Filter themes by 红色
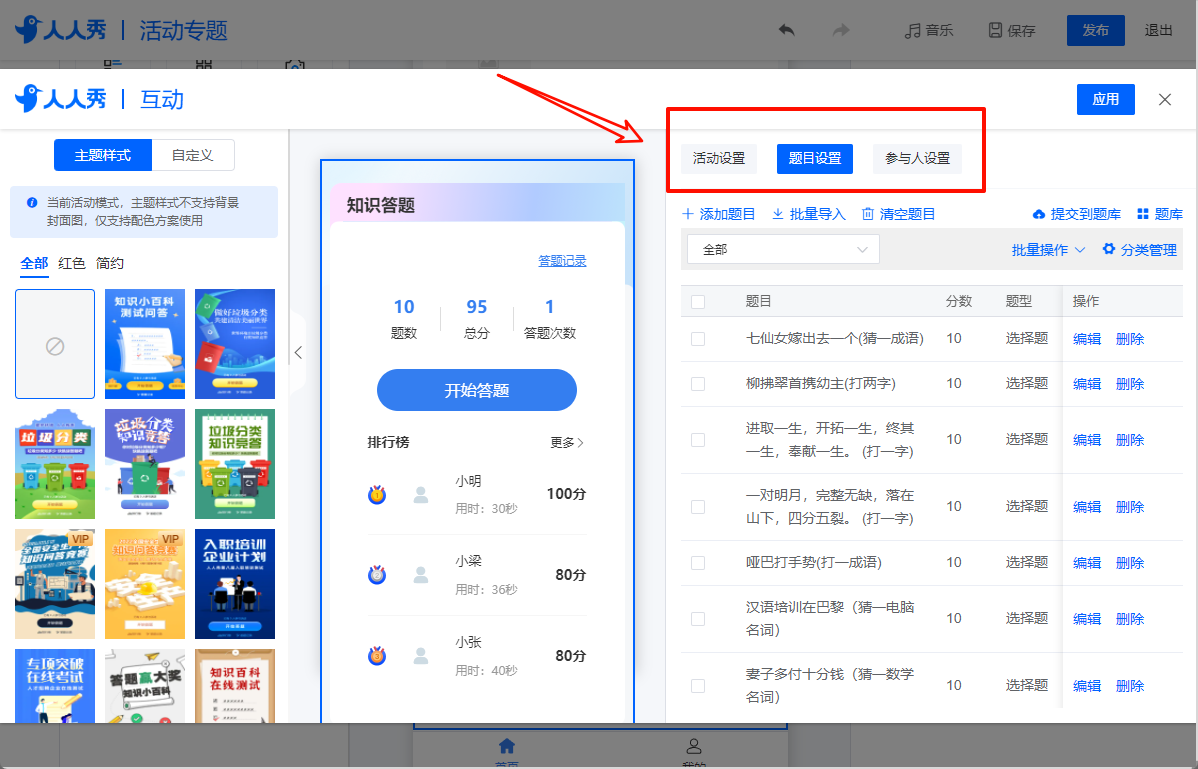1198x769 pixels. click(x=72, y=263)
